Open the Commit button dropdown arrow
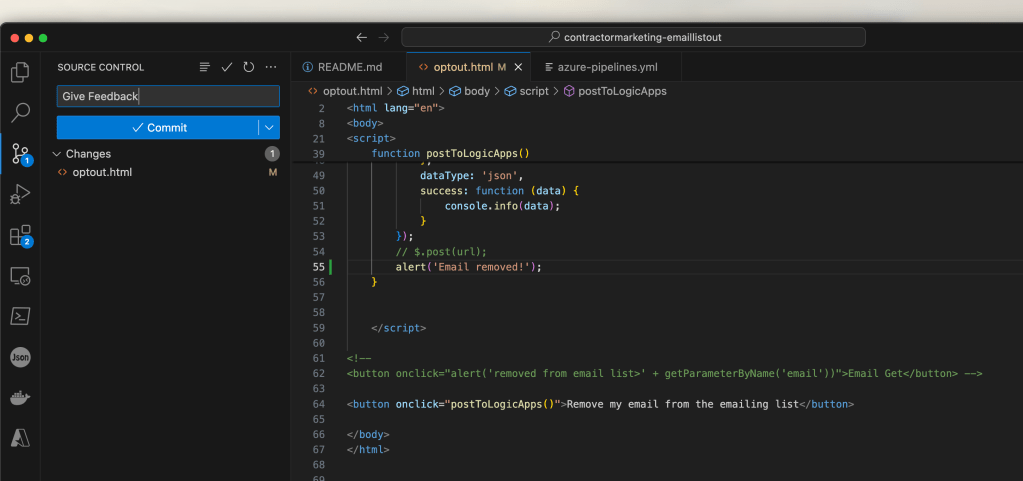Image resolution: width=1023 pixels, height=481 pixels. click(269, 128)
